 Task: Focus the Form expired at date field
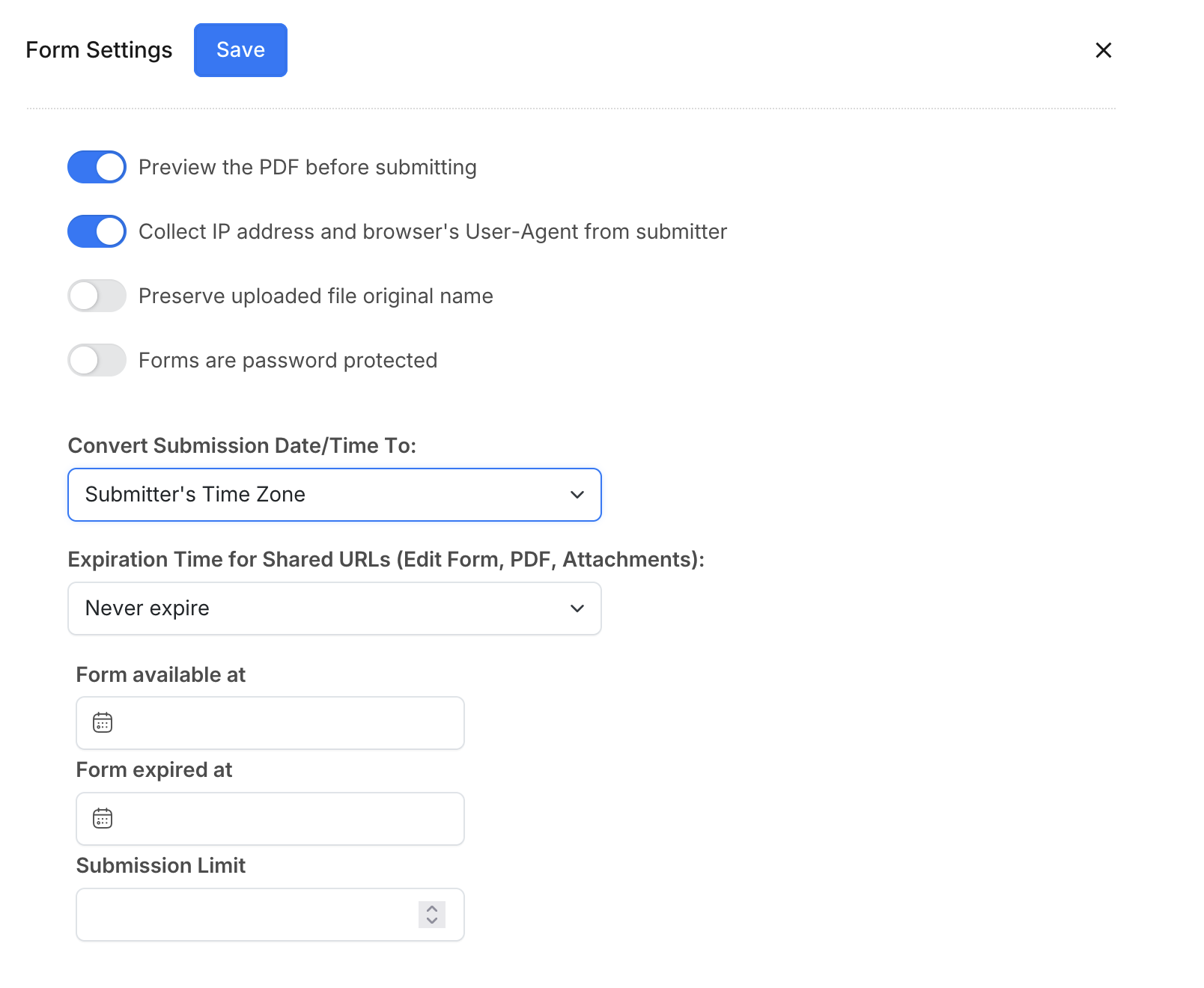(x=285, y=819)
